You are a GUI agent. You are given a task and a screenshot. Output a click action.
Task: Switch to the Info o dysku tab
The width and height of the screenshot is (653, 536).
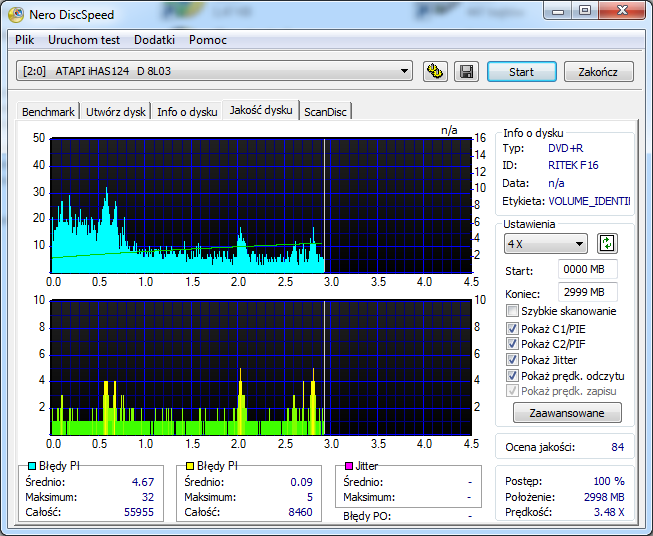pyautogui.click(x=187, y=112)
